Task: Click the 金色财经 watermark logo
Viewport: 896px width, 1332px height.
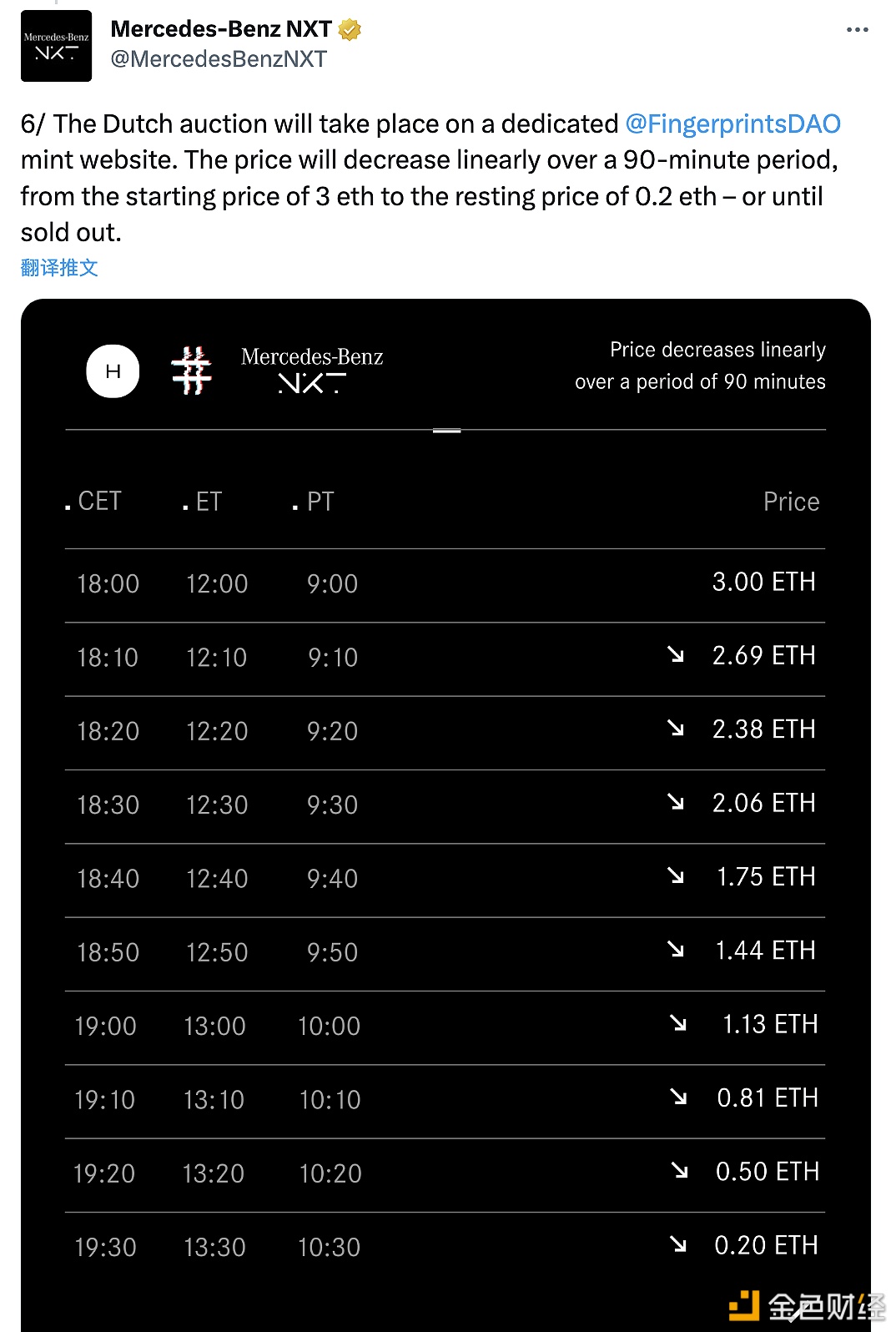Action: (x=807, y=1305)
